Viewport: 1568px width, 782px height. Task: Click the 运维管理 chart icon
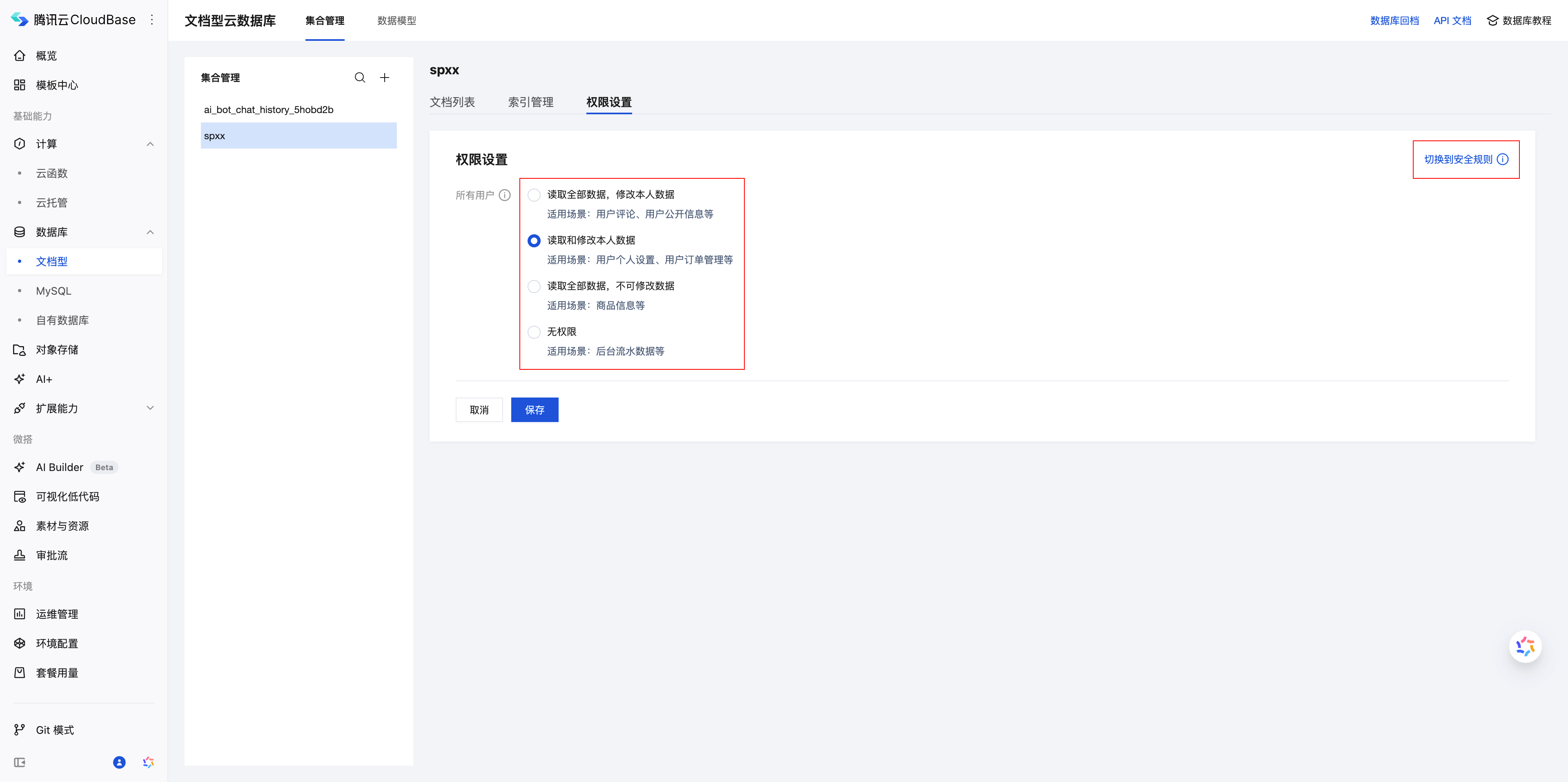point(20,614)
